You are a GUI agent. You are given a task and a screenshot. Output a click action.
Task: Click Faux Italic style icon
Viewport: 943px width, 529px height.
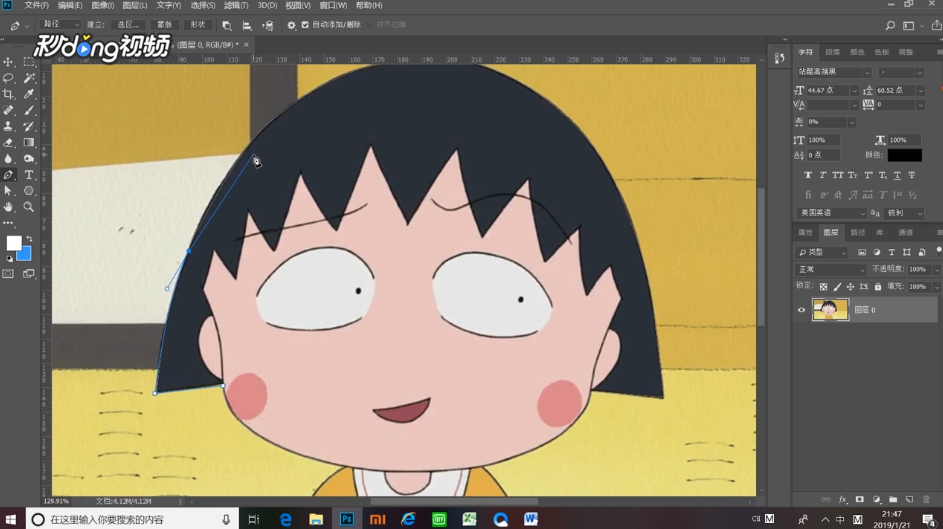pos(823,175)
